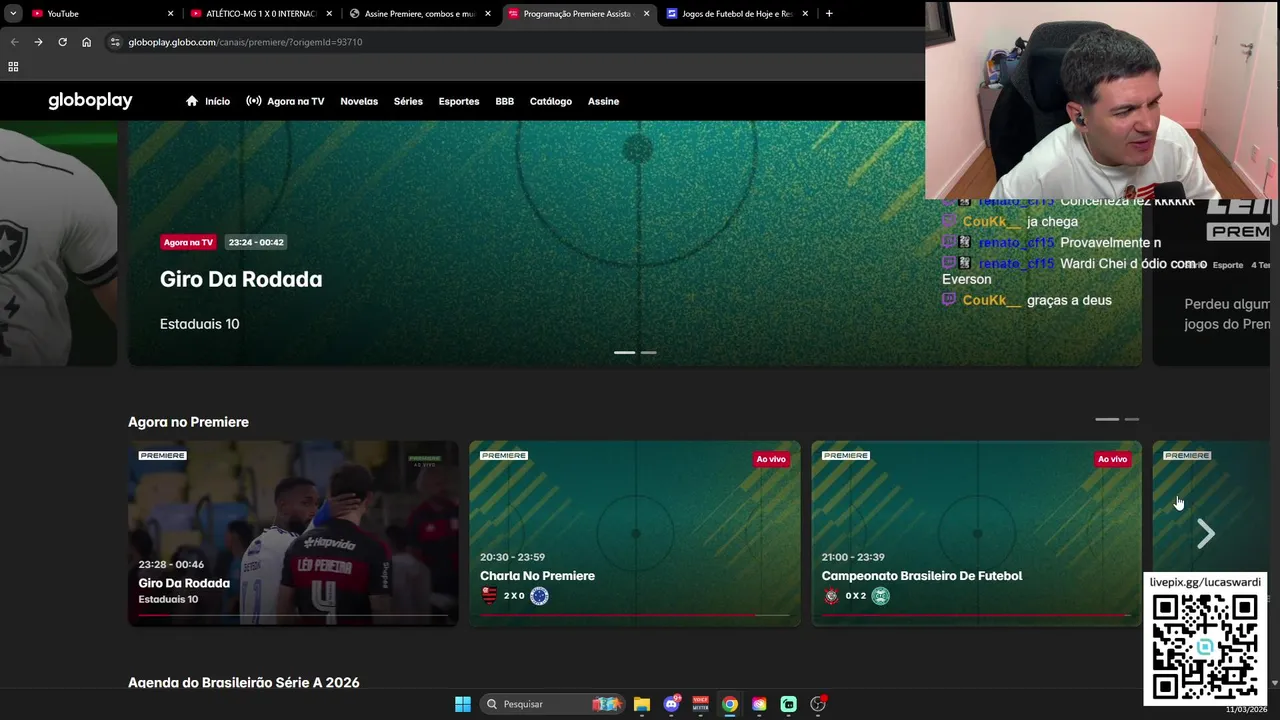This screenshot has width=1280, height=720.
Task: Open the BBB menu item
Action: (505, 101)
